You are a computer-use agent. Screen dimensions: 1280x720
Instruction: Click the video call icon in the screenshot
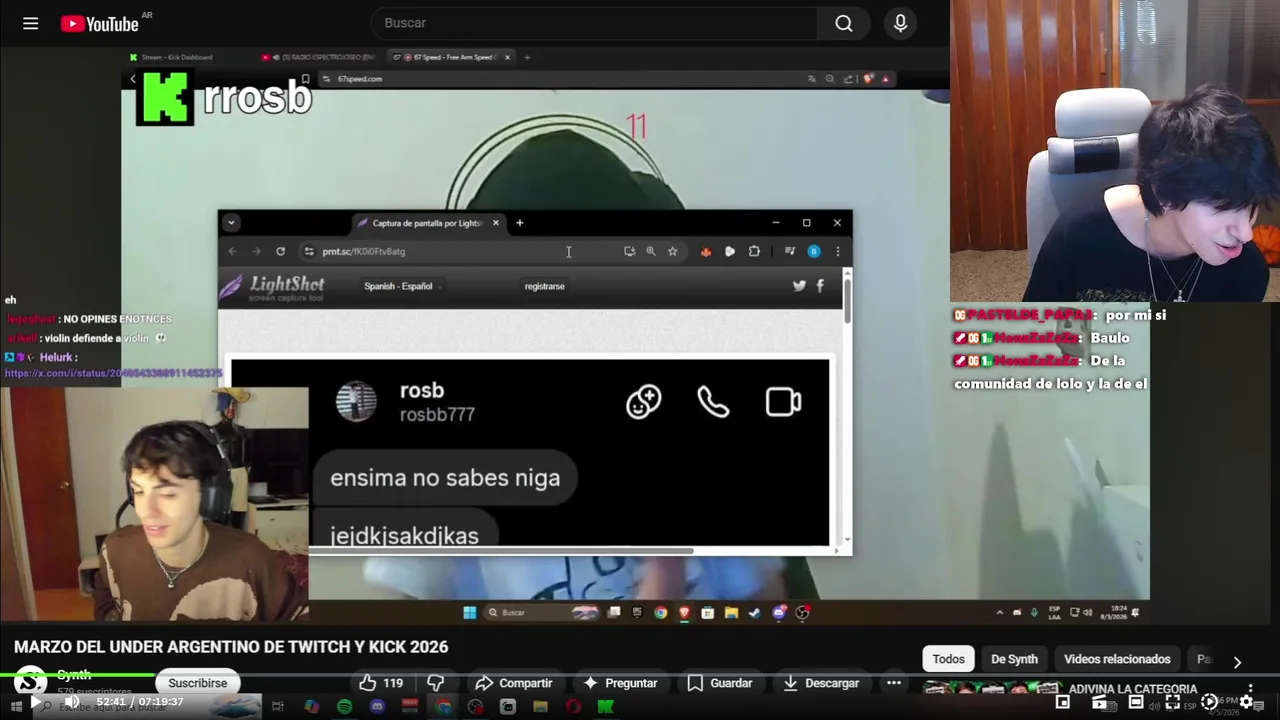[783, 402]
